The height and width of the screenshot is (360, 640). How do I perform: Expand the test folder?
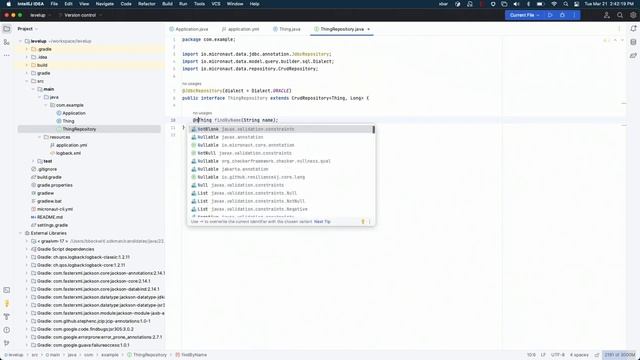pos(33,161)
